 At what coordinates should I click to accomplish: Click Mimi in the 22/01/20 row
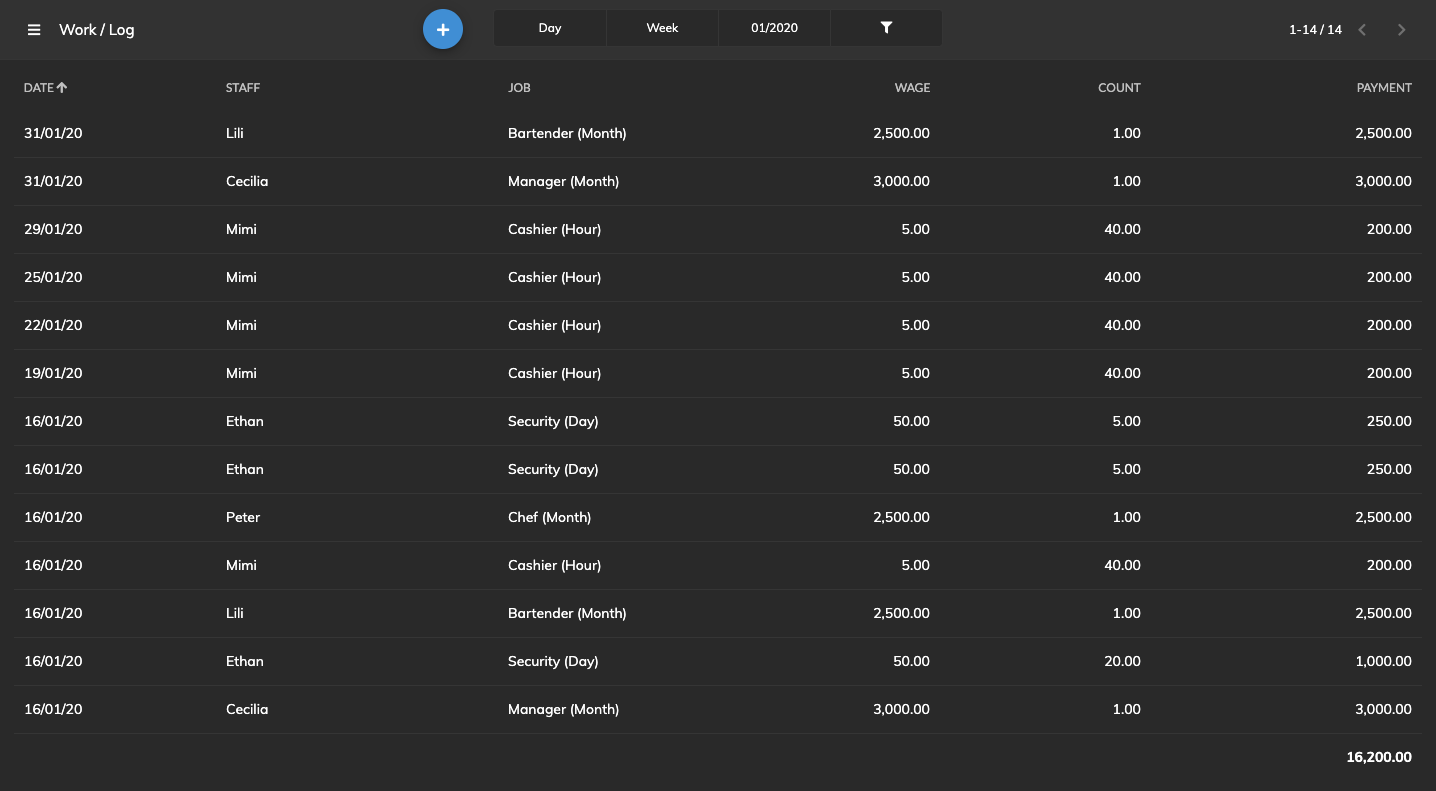click(x=241, y=325)
